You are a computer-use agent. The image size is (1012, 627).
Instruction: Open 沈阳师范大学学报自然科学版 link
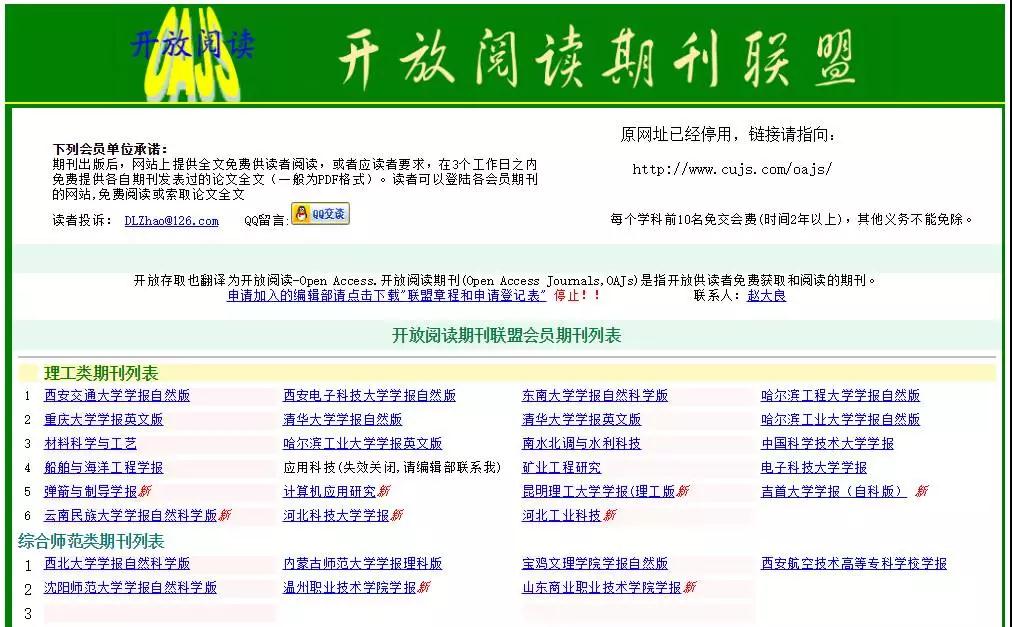coord(130,587)
